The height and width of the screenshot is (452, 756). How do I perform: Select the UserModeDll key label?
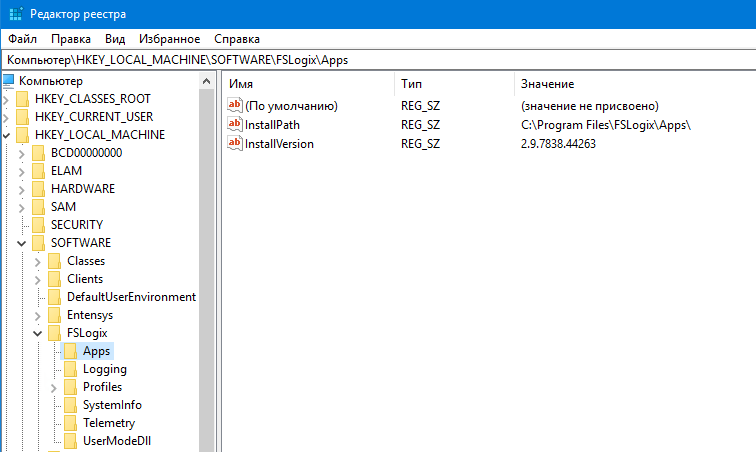117,441
